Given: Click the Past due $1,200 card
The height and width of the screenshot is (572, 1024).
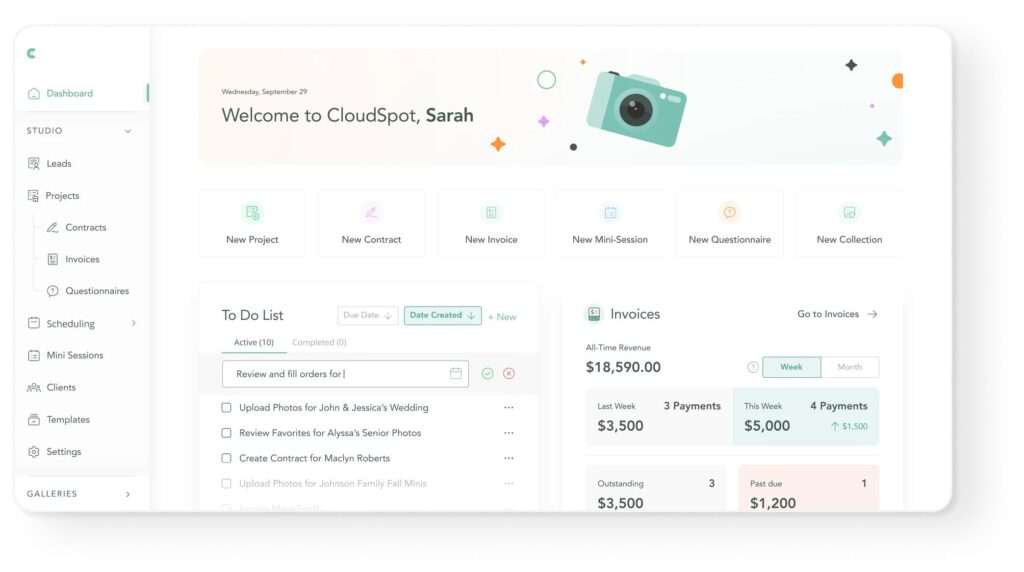Looking at the screenshot, I should click(808, 488).
